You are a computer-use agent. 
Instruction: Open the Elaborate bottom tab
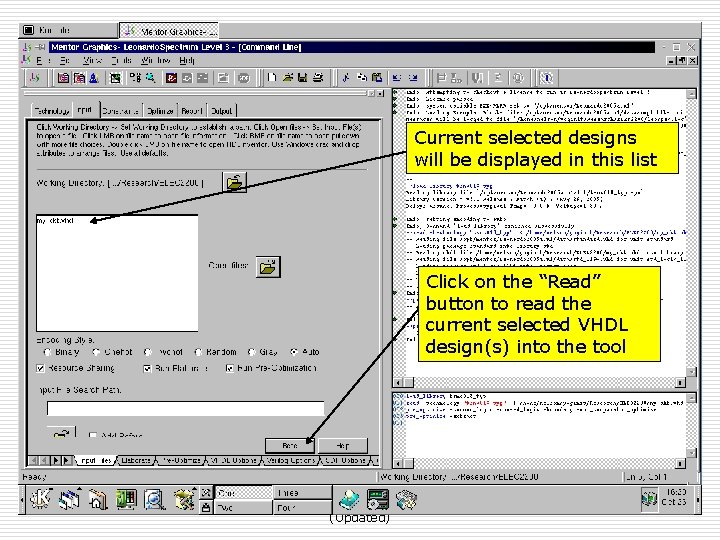[x=136, y=460]
